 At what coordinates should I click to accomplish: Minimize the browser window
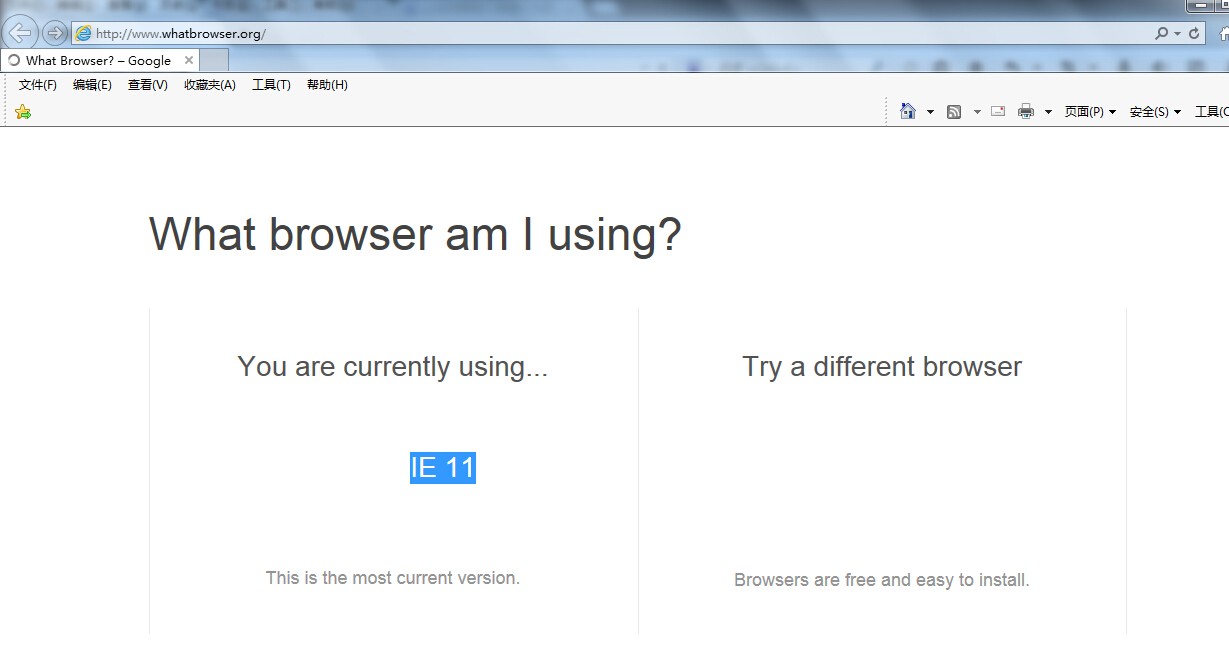(x=1200, y=6)
